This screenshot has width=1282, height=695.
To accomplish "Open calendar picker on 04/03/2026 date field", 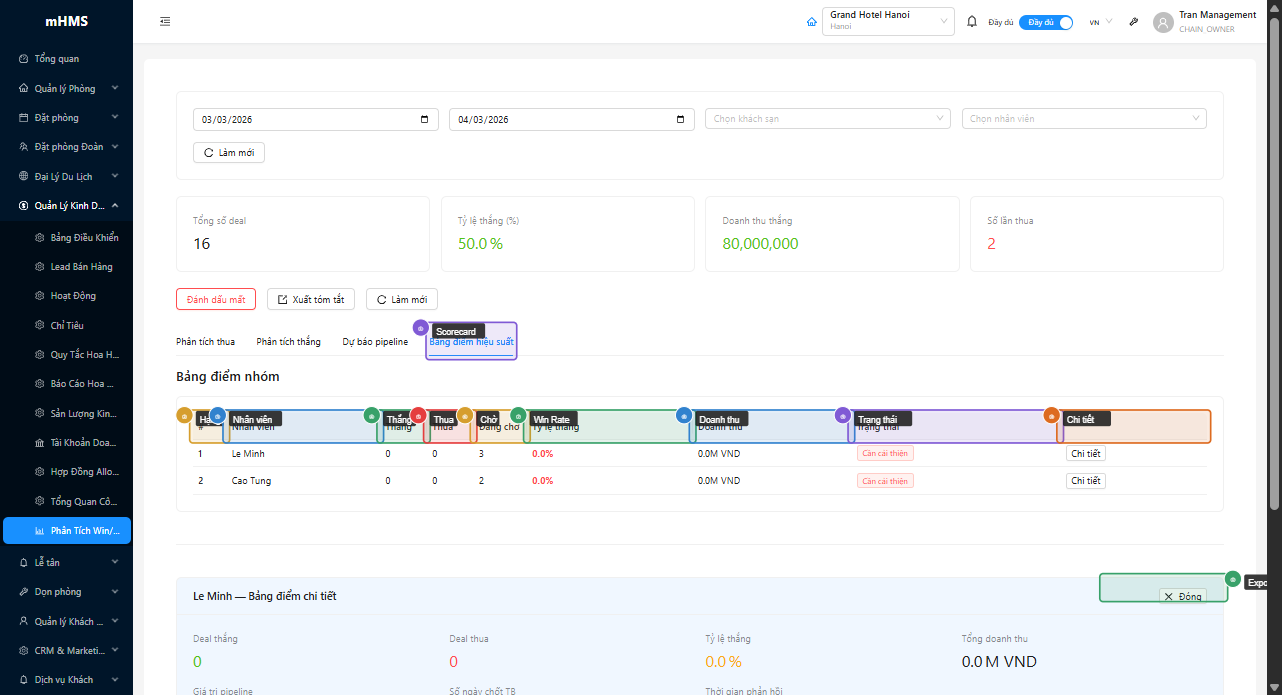I will 680,119.
